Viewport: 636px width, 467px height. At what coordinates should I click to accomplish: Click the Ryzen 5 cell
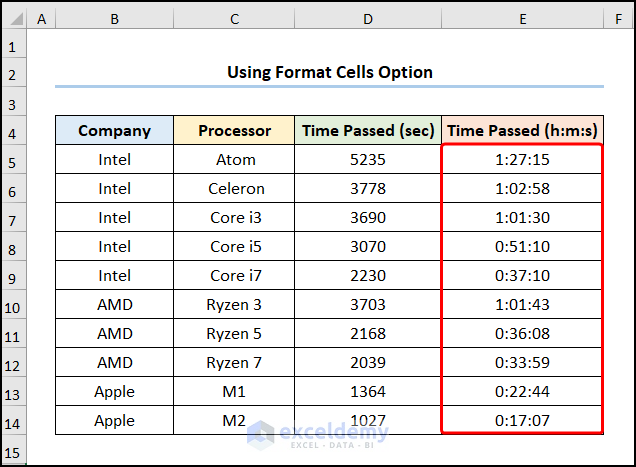[x=235, y=334]
